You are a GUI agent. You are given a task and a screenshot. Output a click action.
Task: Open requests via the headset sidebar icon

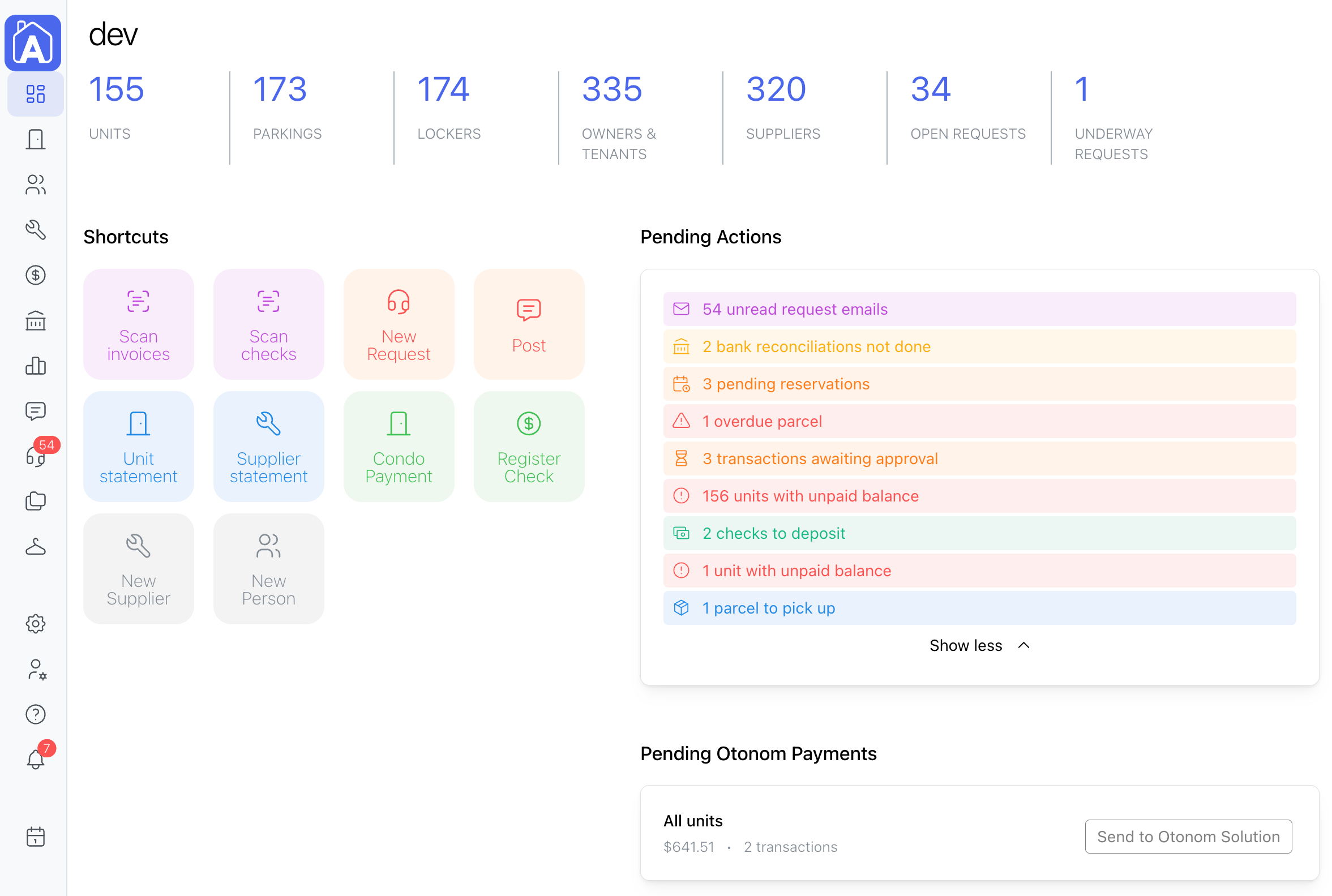point(36,457)
